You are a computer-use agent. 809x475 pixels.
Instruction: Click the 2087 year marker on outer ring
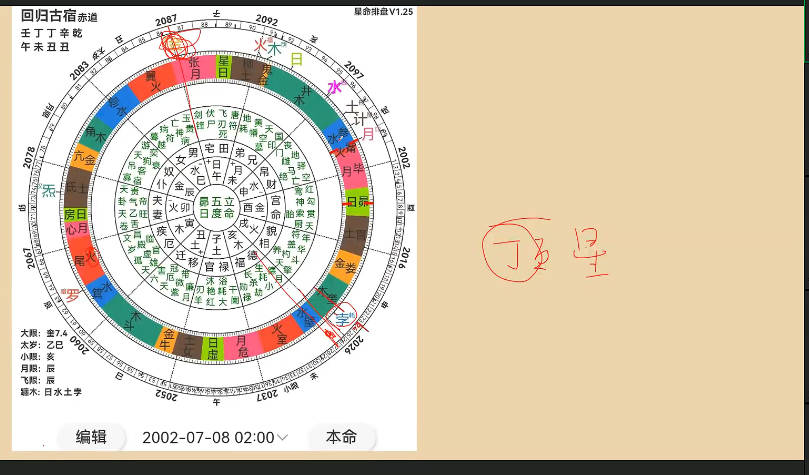(167, 21)
